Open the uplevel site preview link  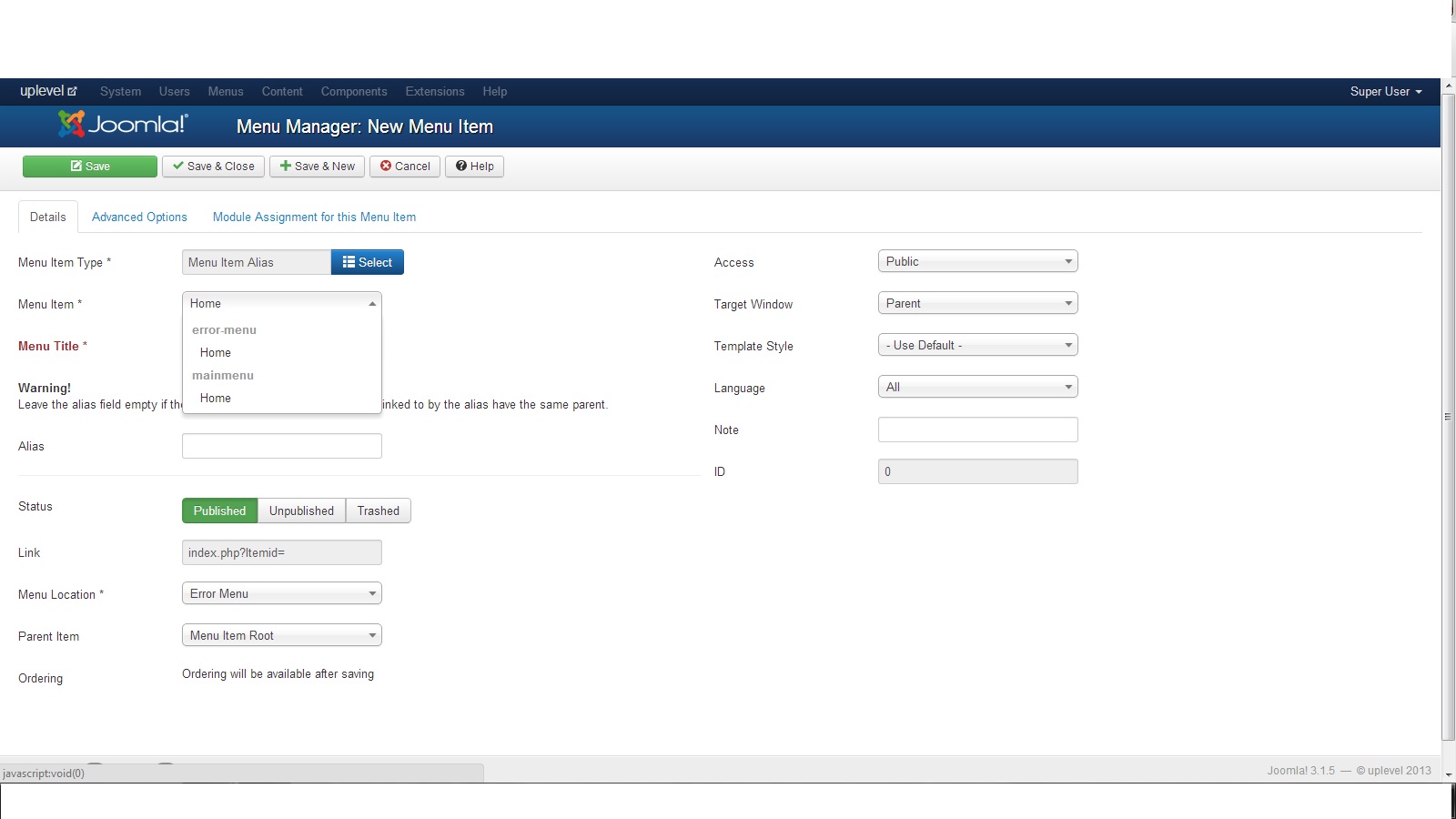[x=48, y=91]
